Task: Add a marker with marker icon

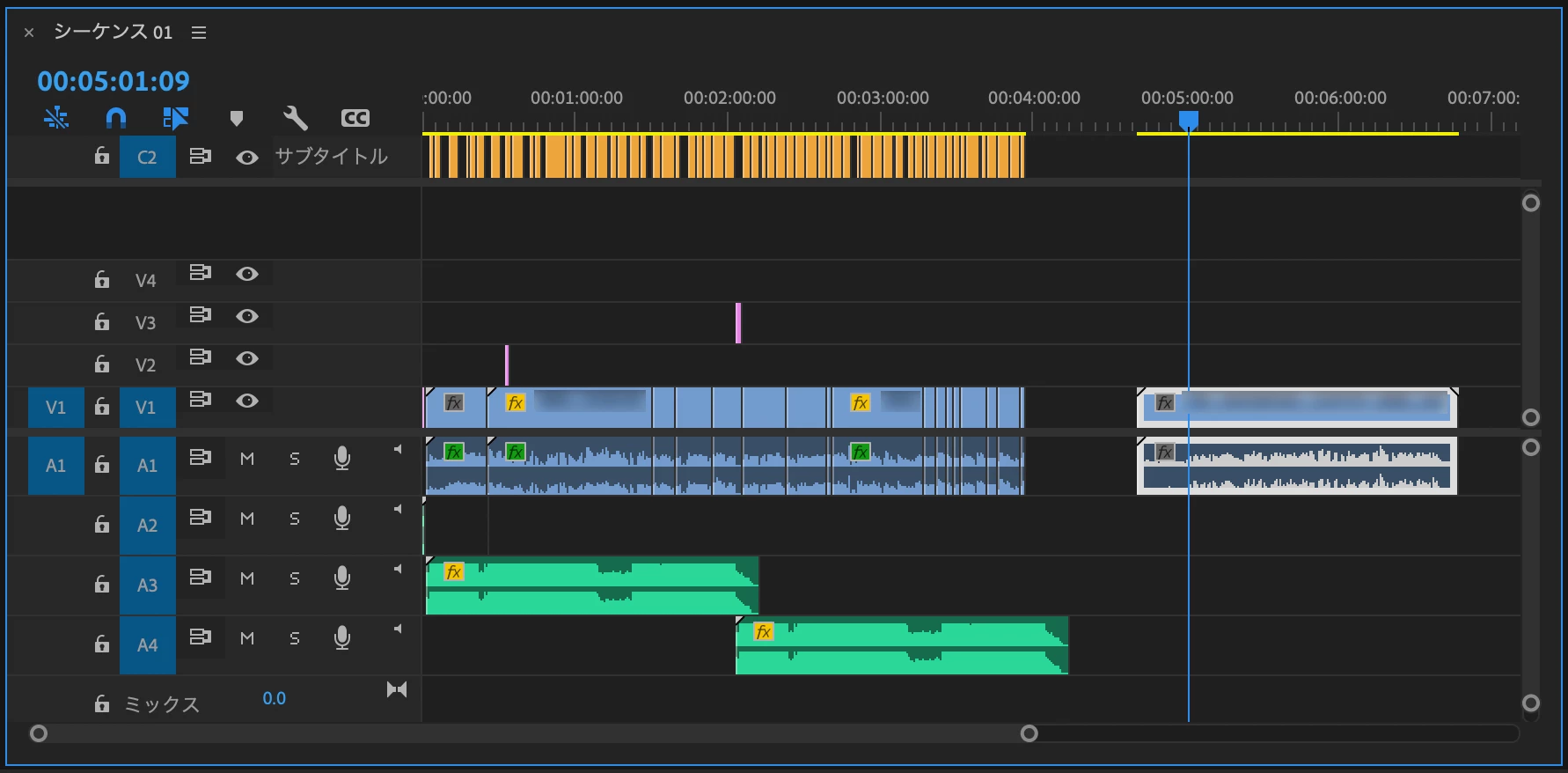Action: (236, 118)
